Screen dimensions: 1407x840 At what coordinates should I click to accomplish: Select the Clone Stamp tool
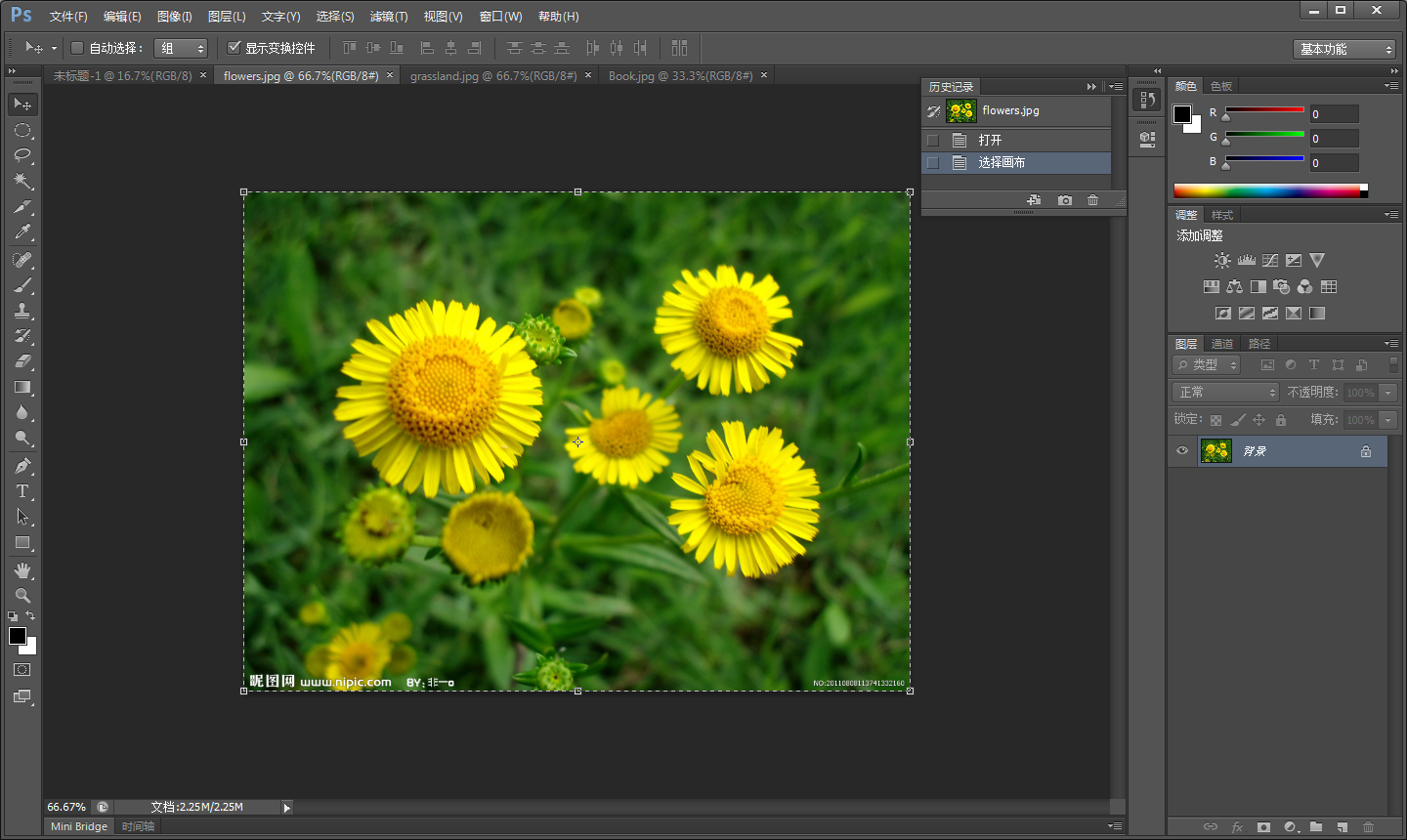point(22,311)
